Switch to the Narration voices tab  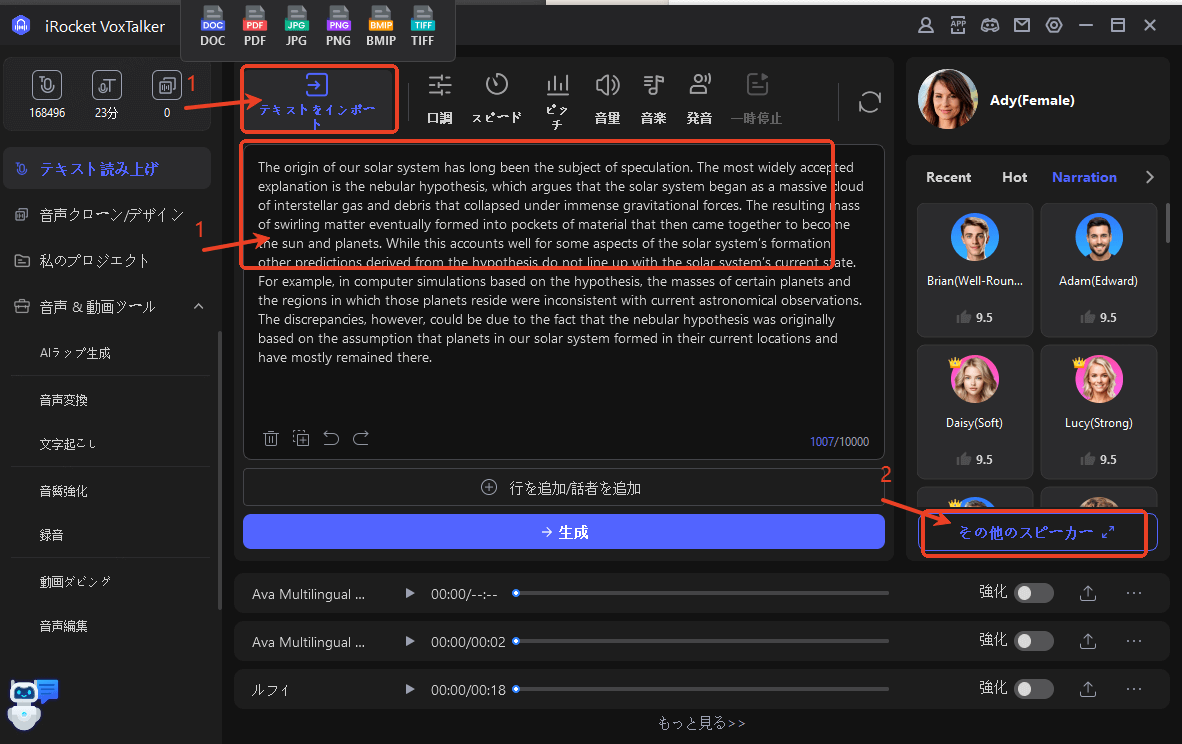[1084, 177]
